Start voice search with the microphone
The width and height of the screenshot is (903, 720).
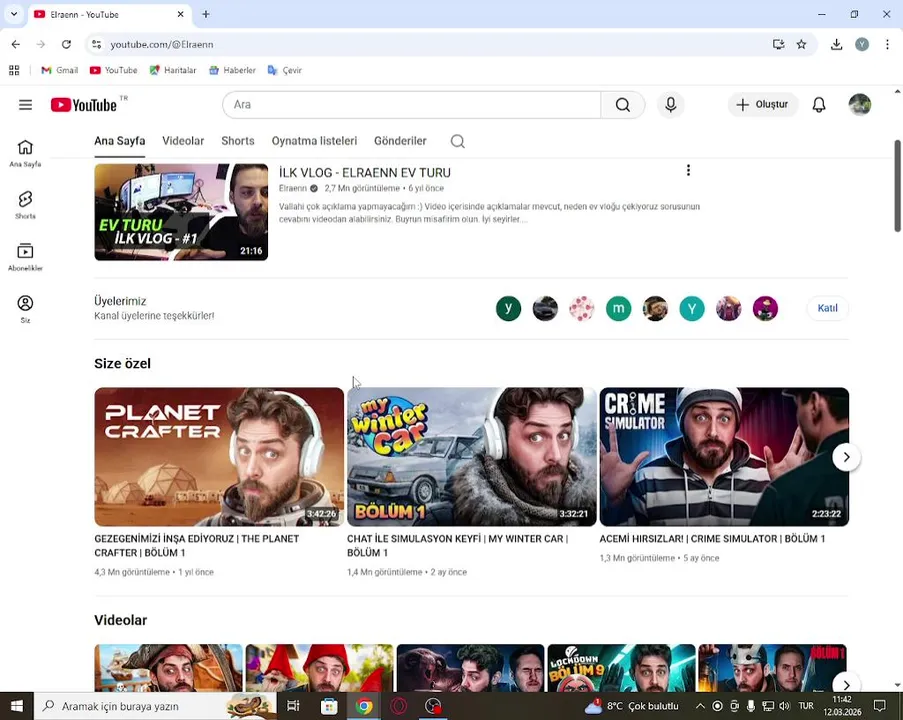(670, 105)
